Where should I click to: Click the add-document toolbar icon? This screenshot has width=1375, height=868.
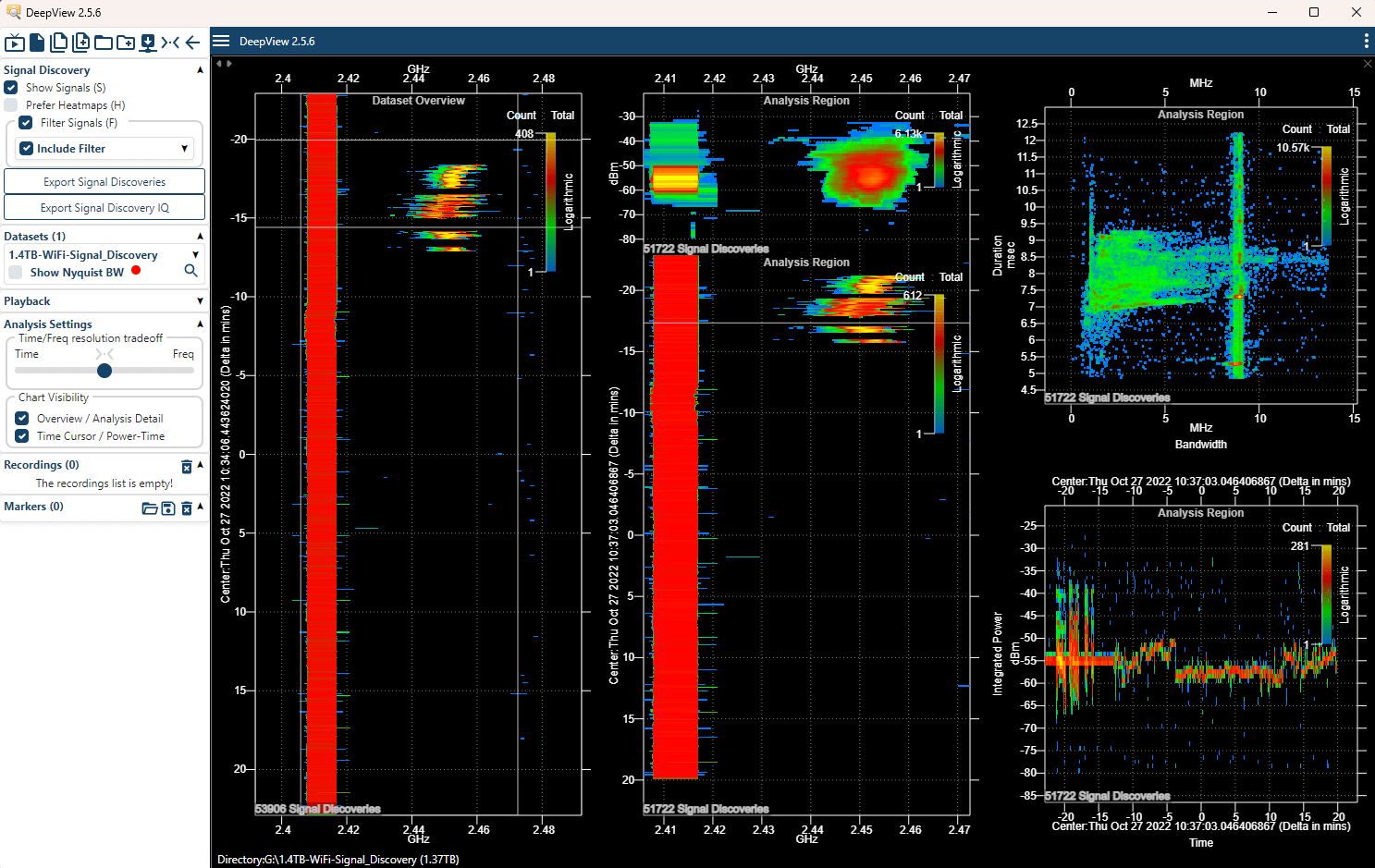pyautogui.click(x=80, y=42)
